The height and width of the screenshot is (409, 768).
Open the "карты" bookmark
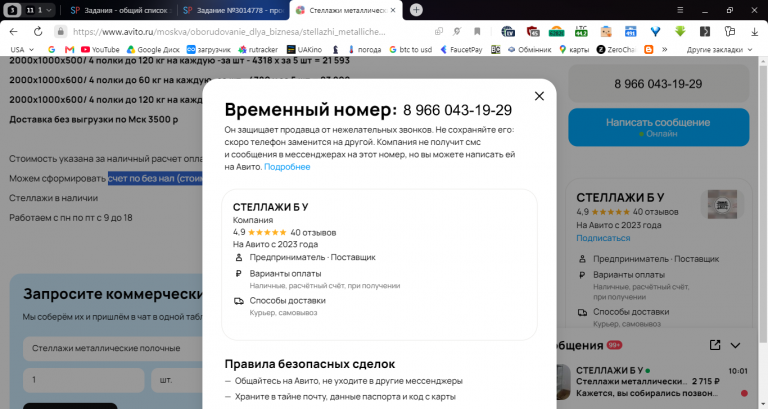pyautogui.click(x=574, y=49)
